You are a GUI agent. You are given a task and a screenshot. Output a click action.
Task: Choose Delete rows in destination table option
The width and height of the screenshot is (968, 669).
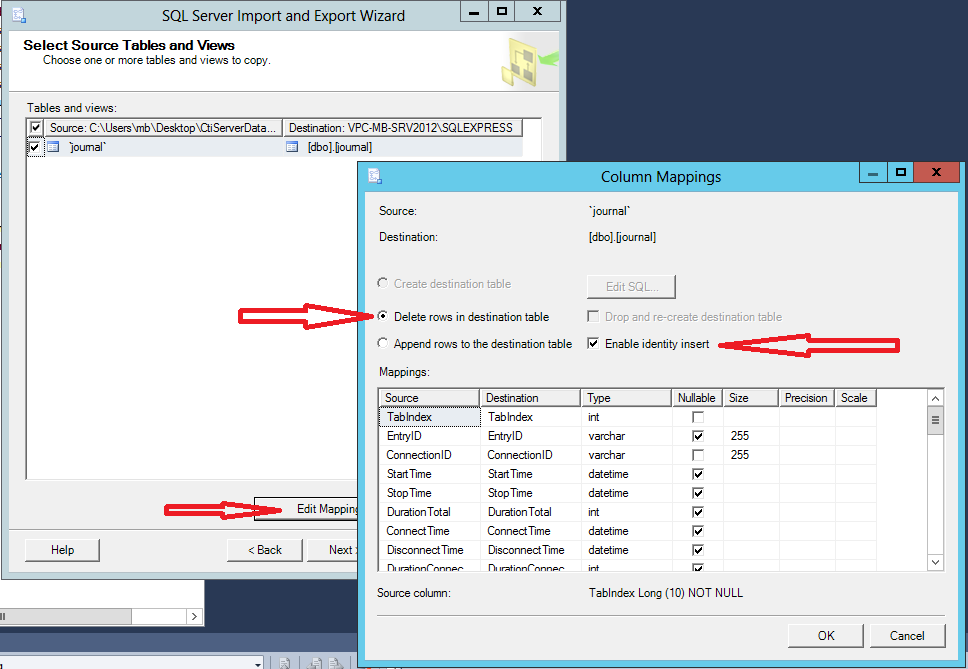[x=384, y=317]
